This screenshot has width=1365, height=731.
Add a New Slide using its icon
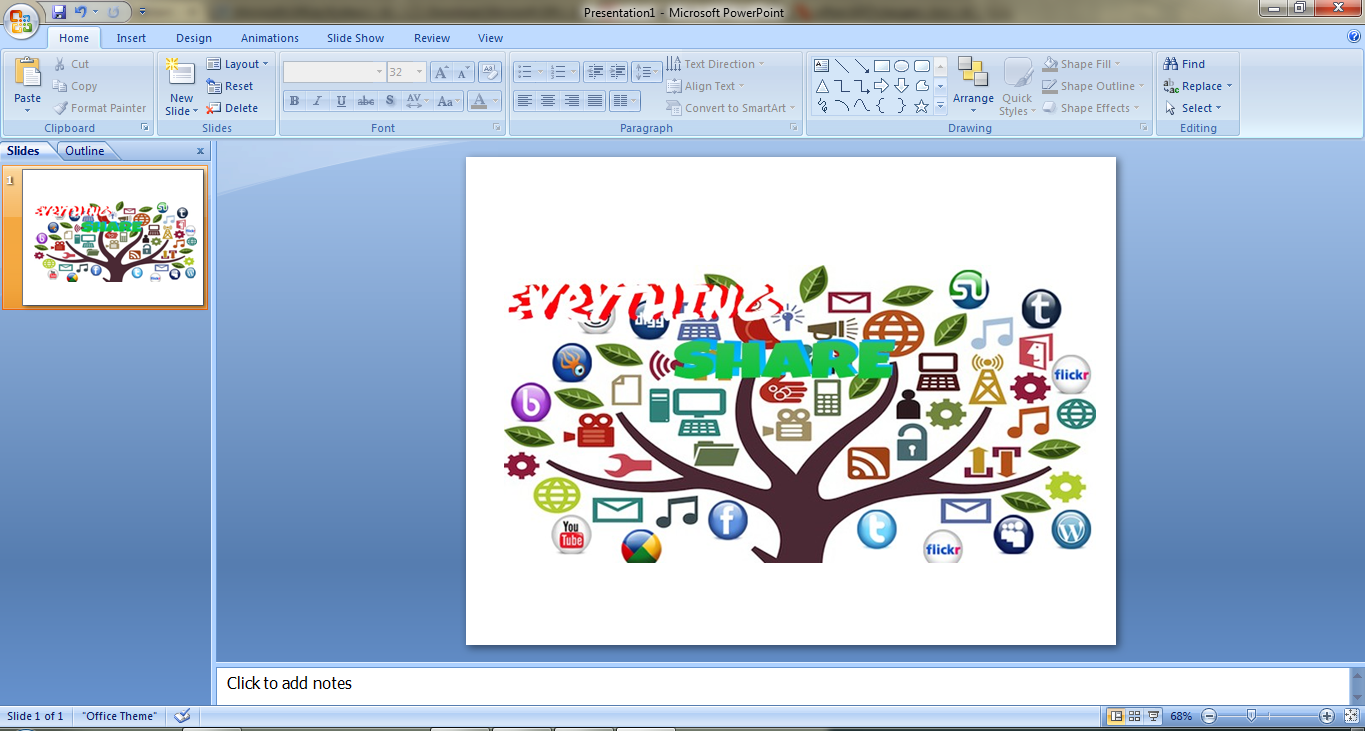(x=181, y=72)
